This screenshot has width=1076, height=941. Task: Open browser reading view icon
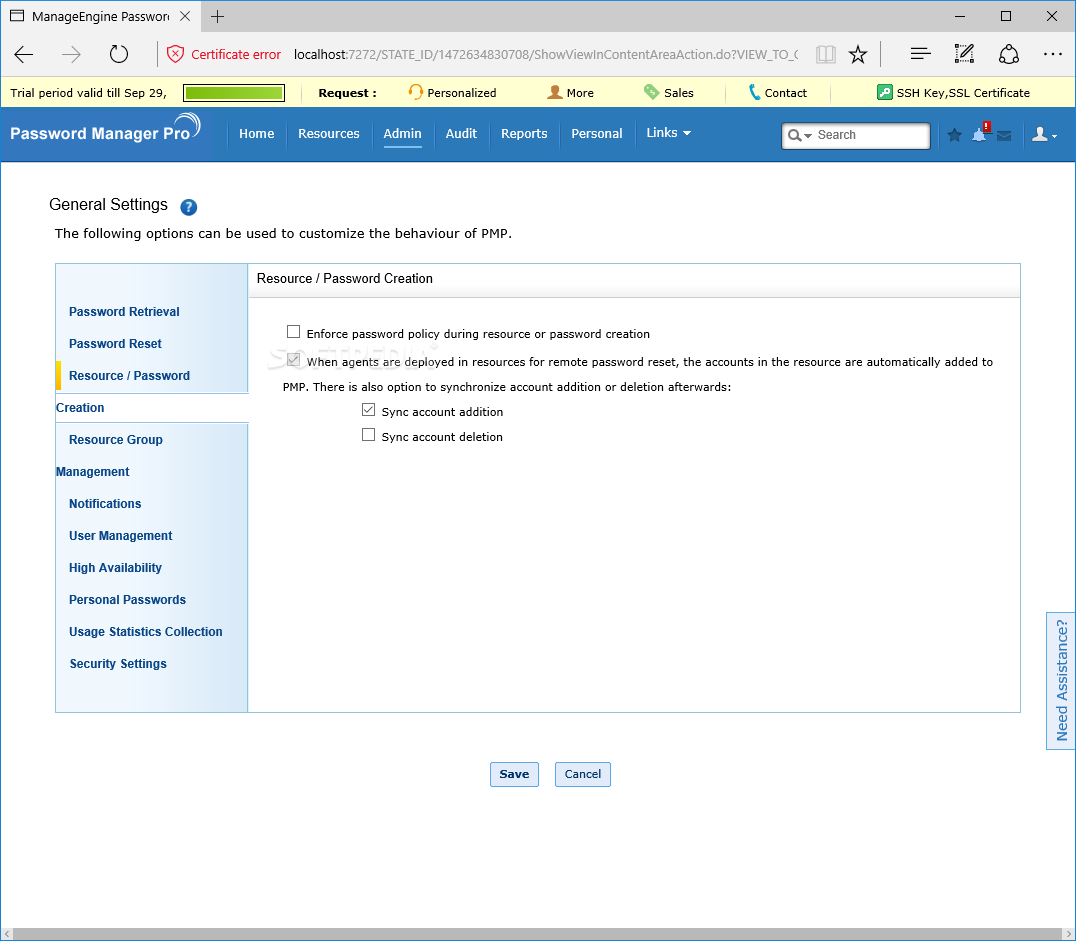click(826, 54)
